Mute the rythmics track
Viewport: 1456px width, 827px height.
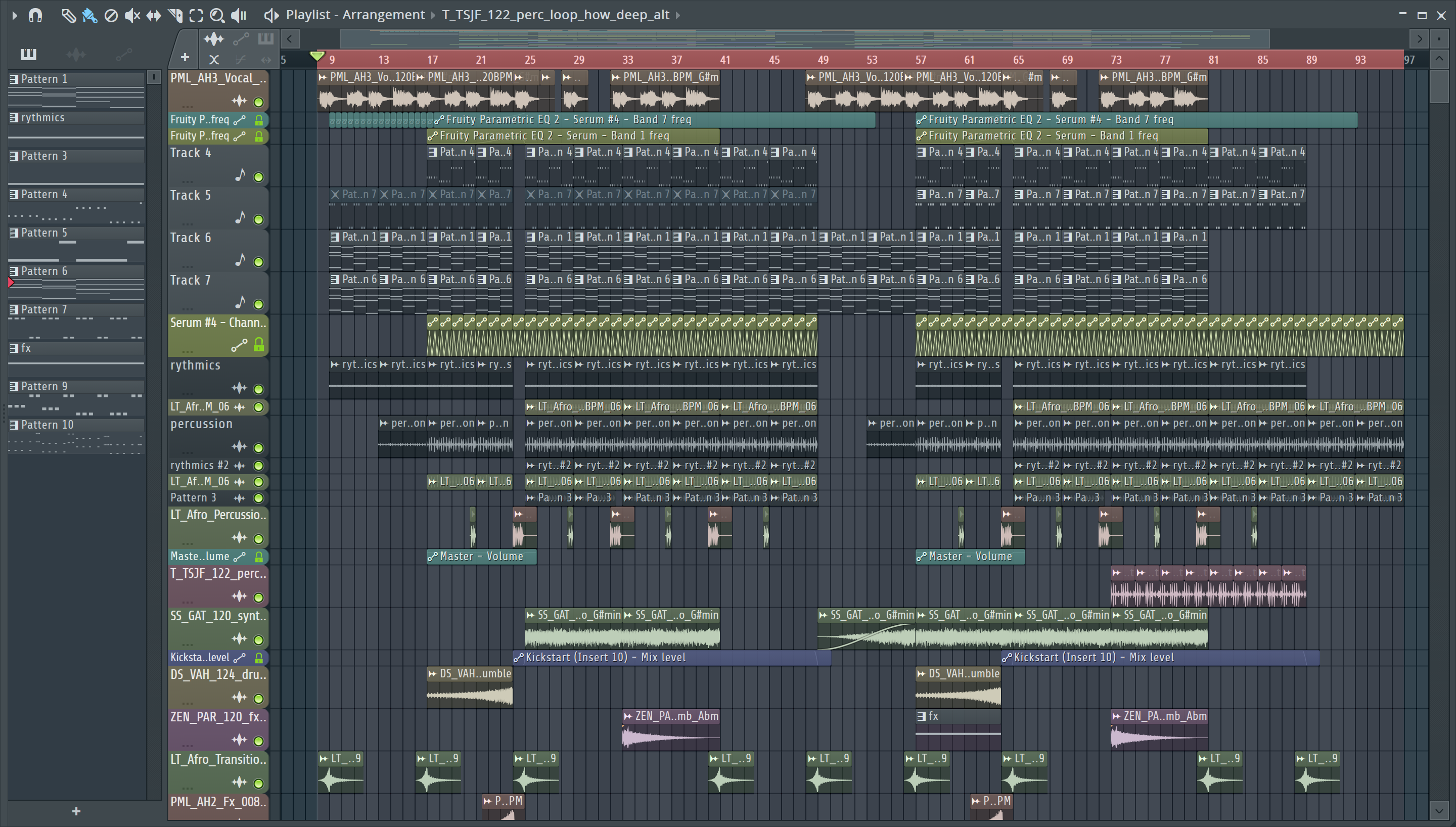click(258, 389)
